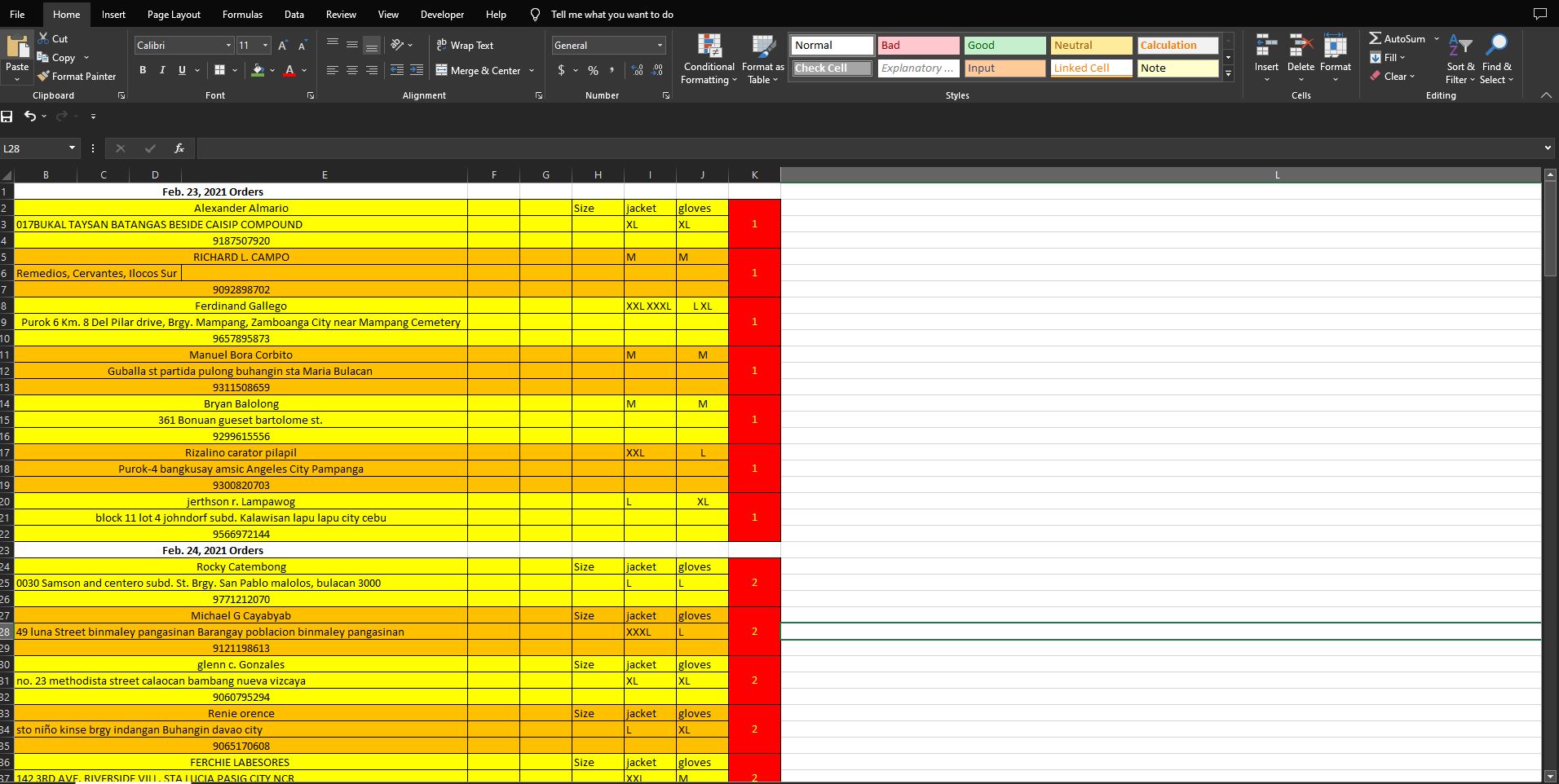Image resolution: width=1559 pixels, height=784 pixels.
Task: Open the Developer tab
Action: (x=442, y=15)
